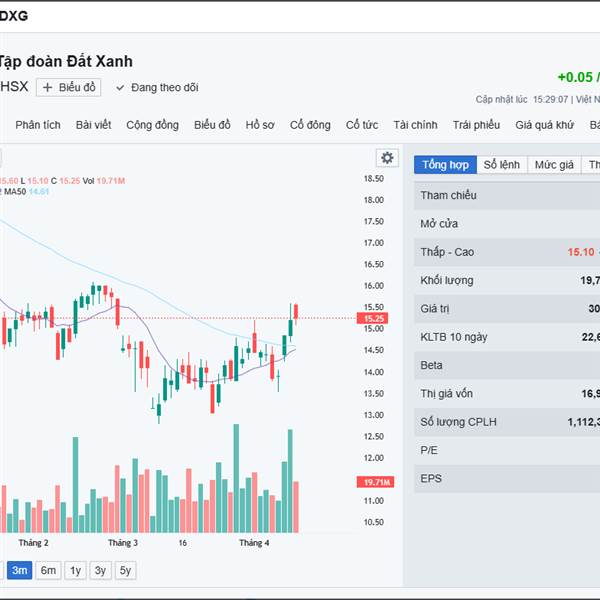Image resolution: width=600 pixels, height=600 pixels.
Task: Click the Cộng đồng community link
Action: (x=153, y=125)
